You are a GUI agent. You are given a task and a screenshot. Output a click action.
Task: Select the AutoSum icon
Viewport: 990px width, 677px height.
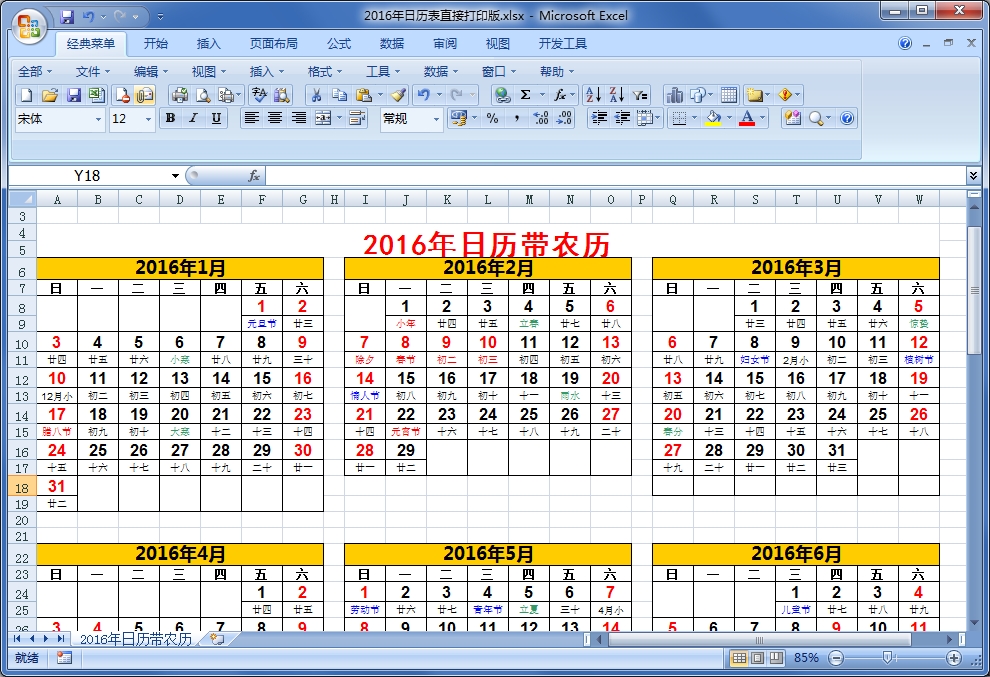(525, 94)
